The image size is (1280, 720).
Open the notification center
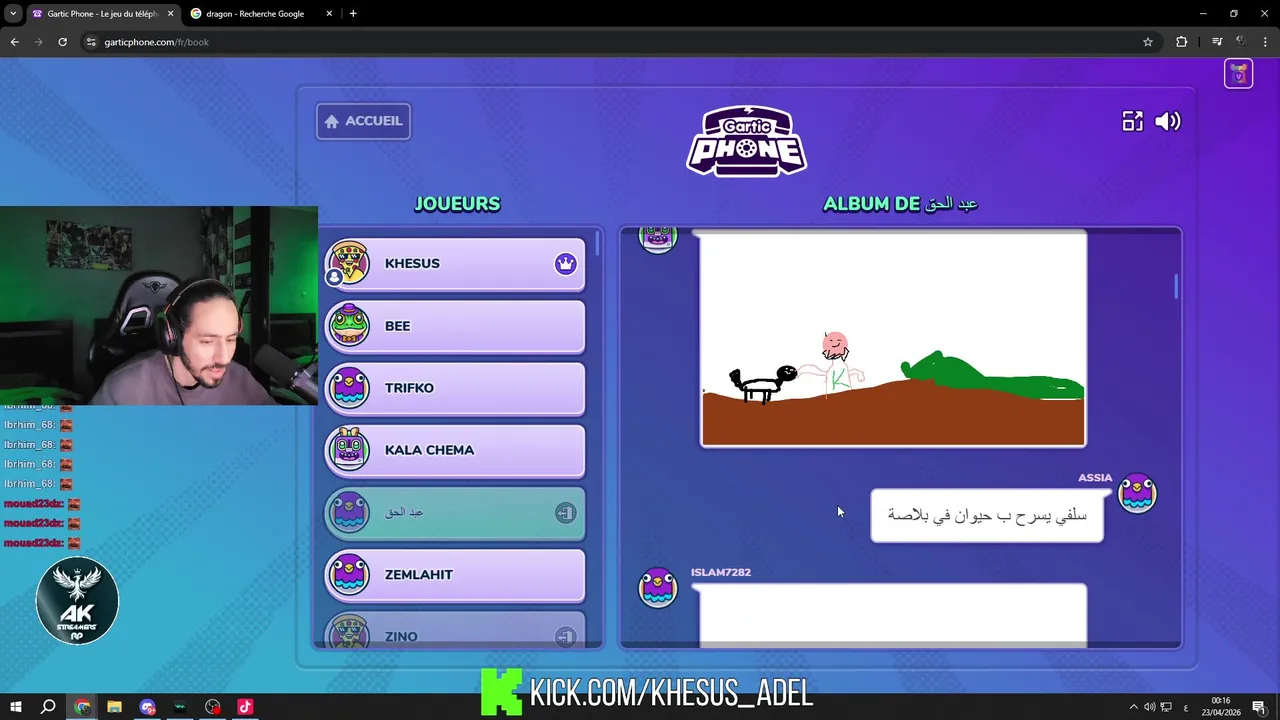point(1259,707)
